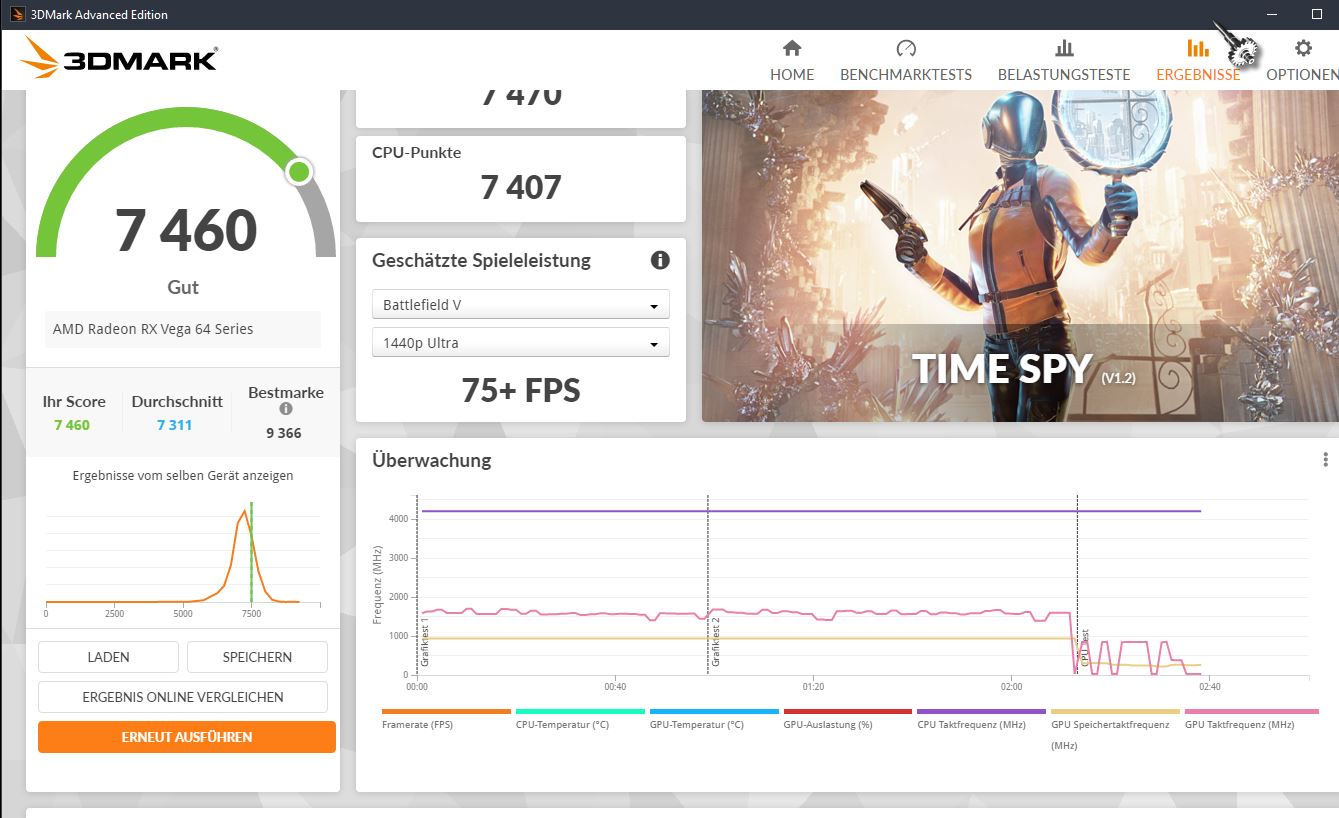This screenshot has height=818, width=1339.
Task: Open the Ergebnisse results icon
Action: coord(1197,48)
